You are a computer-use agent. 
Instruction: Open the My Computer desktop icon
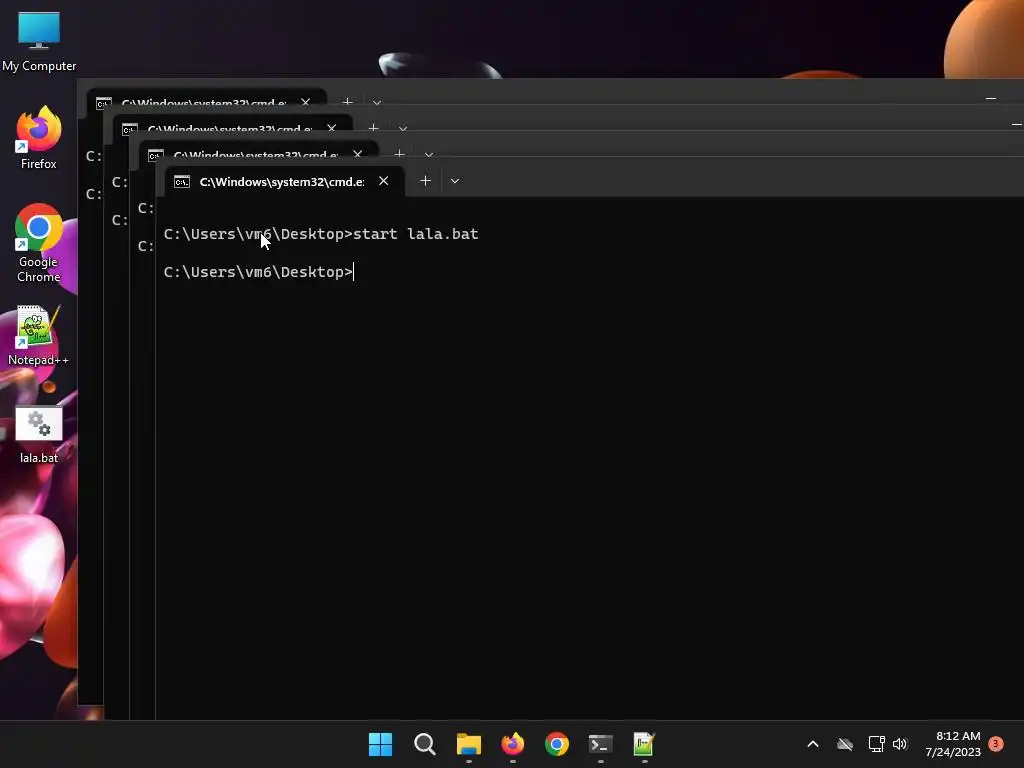coord(39,41)
